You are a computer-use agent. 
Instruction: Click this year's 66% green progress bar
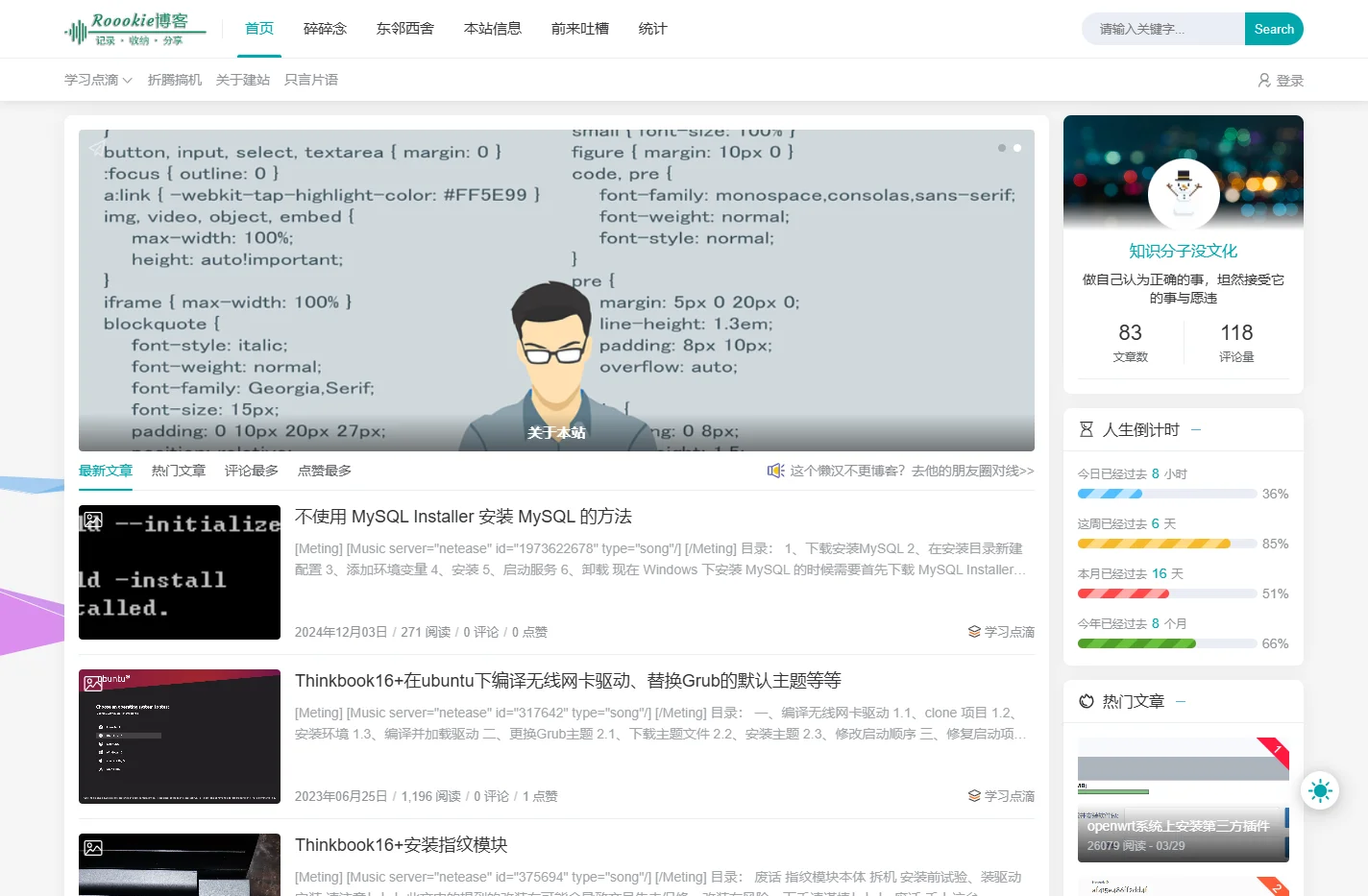coord(1167,643)
